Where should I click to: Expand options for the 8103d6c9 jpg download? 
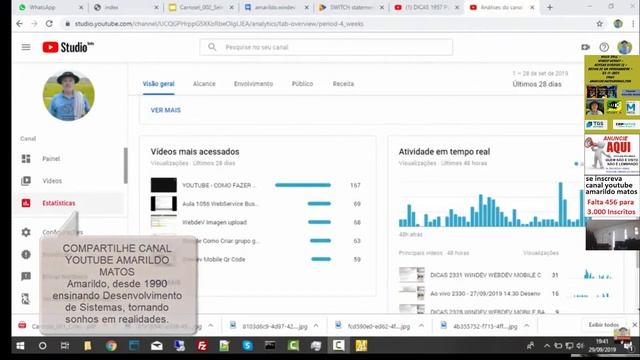click(316, 326)
